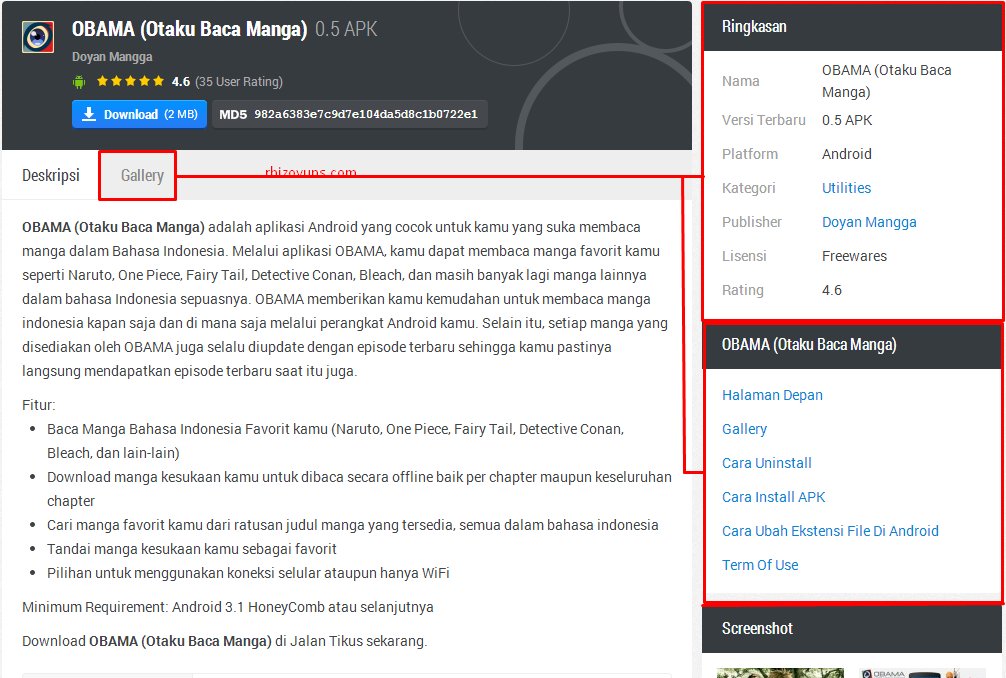Click the download arrow icon on the Download button
Viewport: 1006px width, 678px height.
89,114
